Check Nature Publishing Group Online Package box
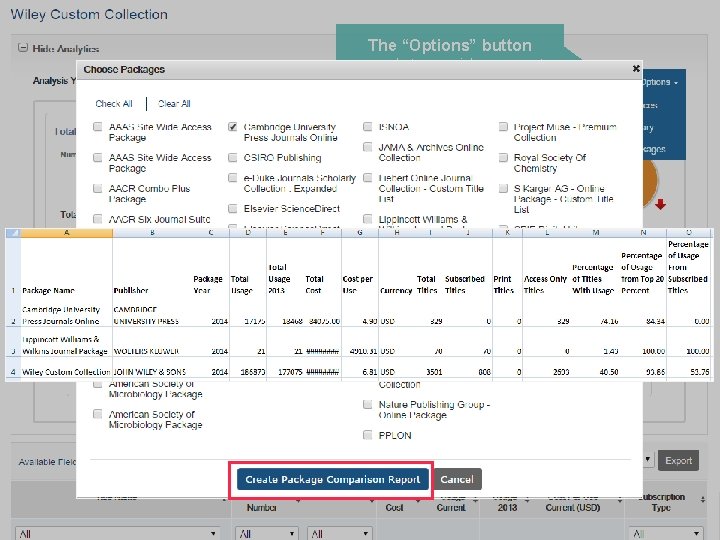The height and width of the screenshot is (540, 720). coord(367,405)
